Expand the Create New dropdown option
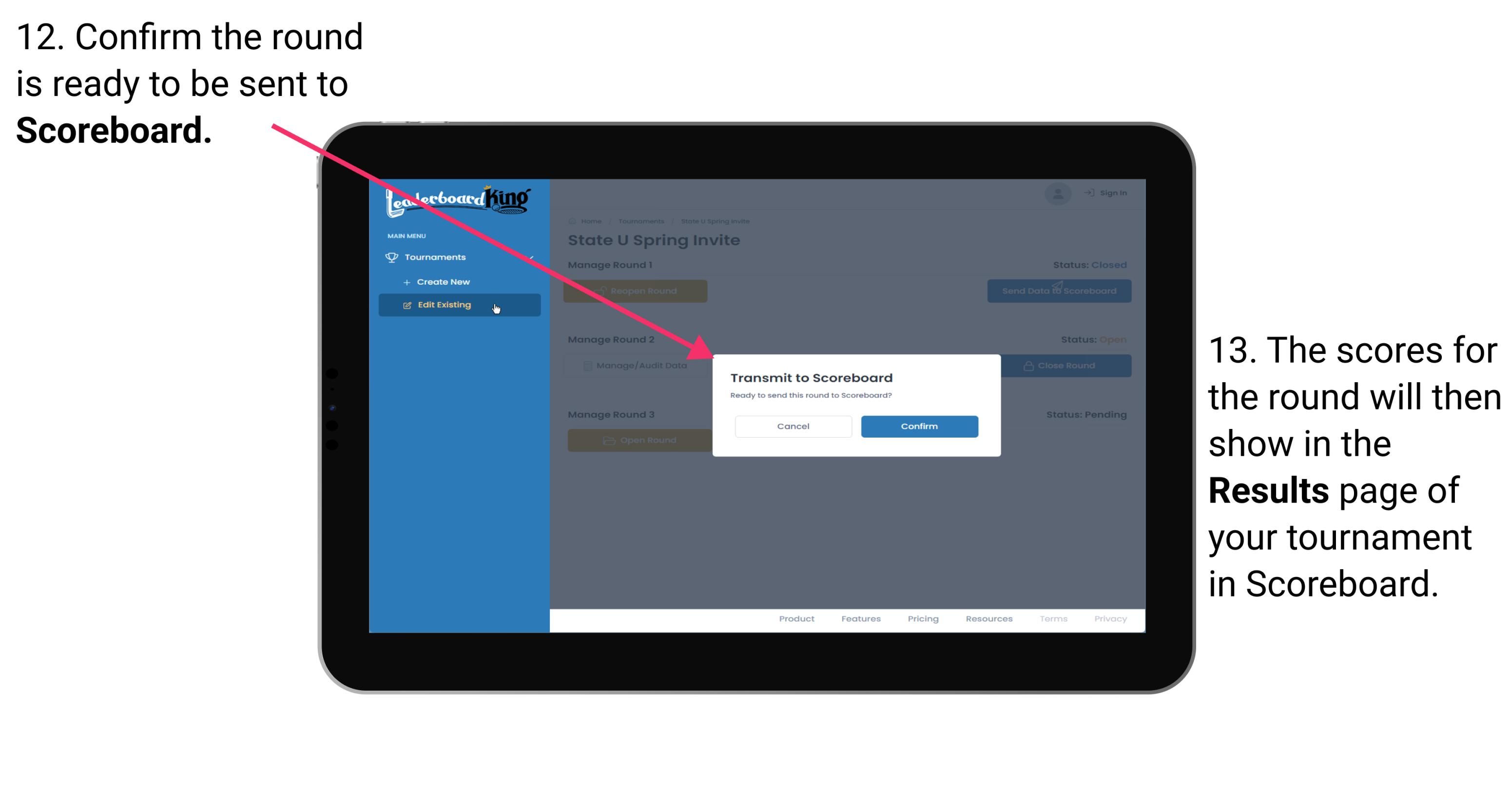1509x812 pixels. (443, 281)
